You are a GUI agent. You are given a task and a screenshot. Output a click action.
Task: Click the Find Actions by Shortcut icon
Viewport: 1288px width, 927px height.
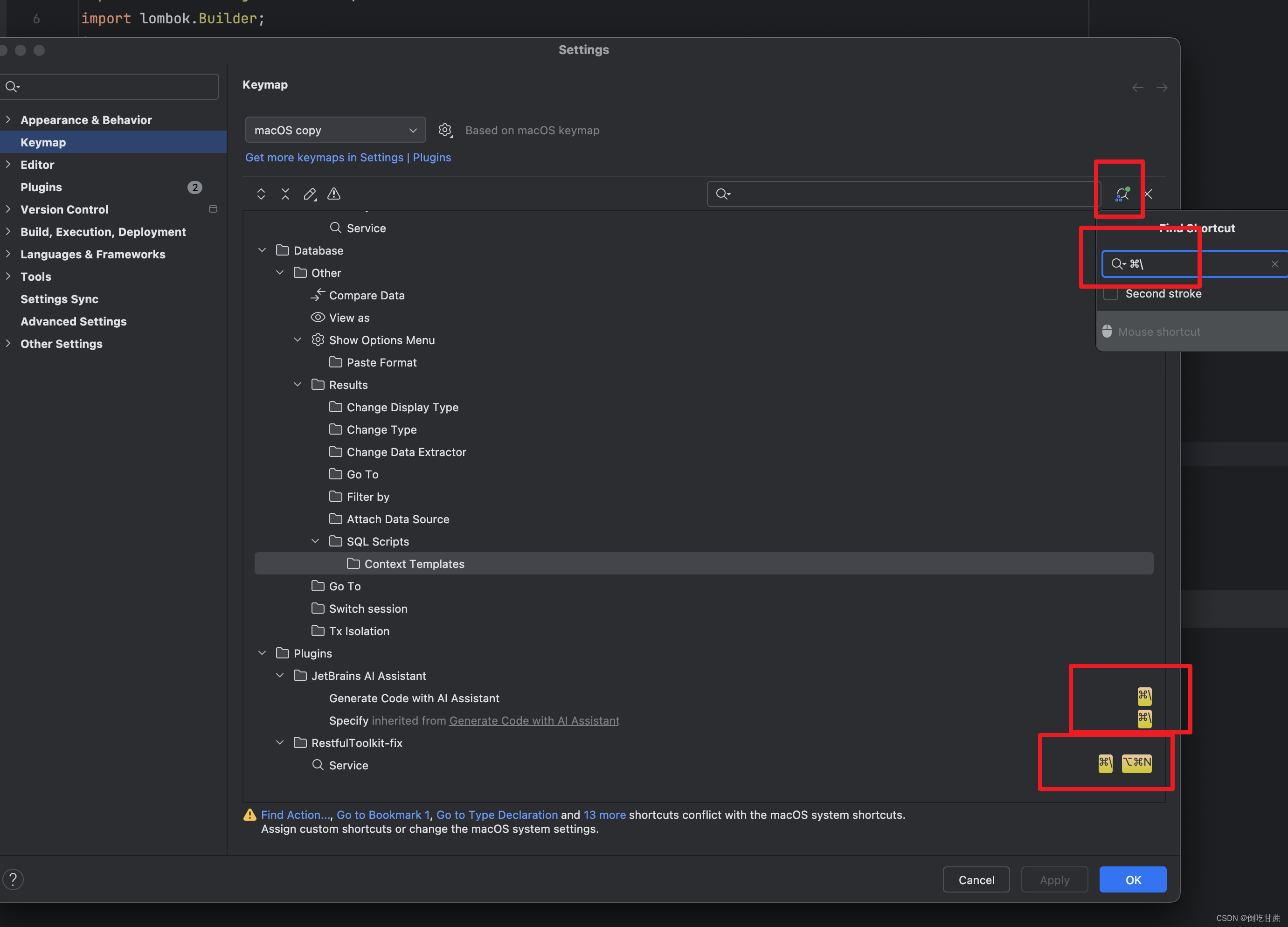click(x=1122, y=194)
